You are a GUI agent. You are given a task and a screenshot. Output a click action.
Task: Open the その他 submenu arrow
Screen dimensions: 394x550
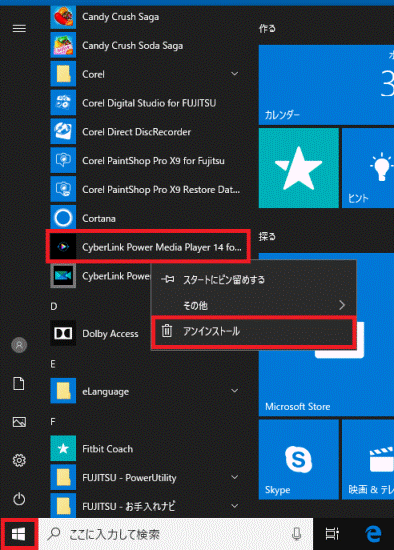click(x=342, y=305)
